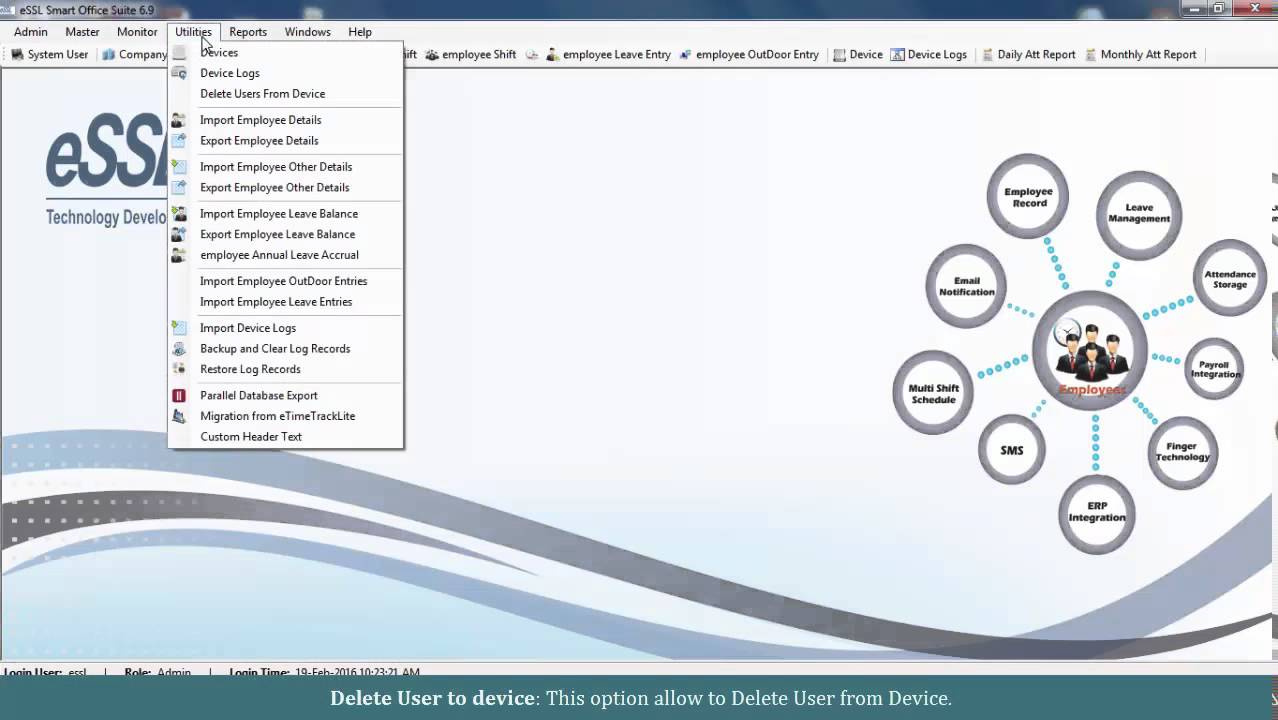Image resolution: width=1278 pixels, height=720 pixels.
Task: Choose Import Employee Leave Entries
Action: [x=286, y=302]
